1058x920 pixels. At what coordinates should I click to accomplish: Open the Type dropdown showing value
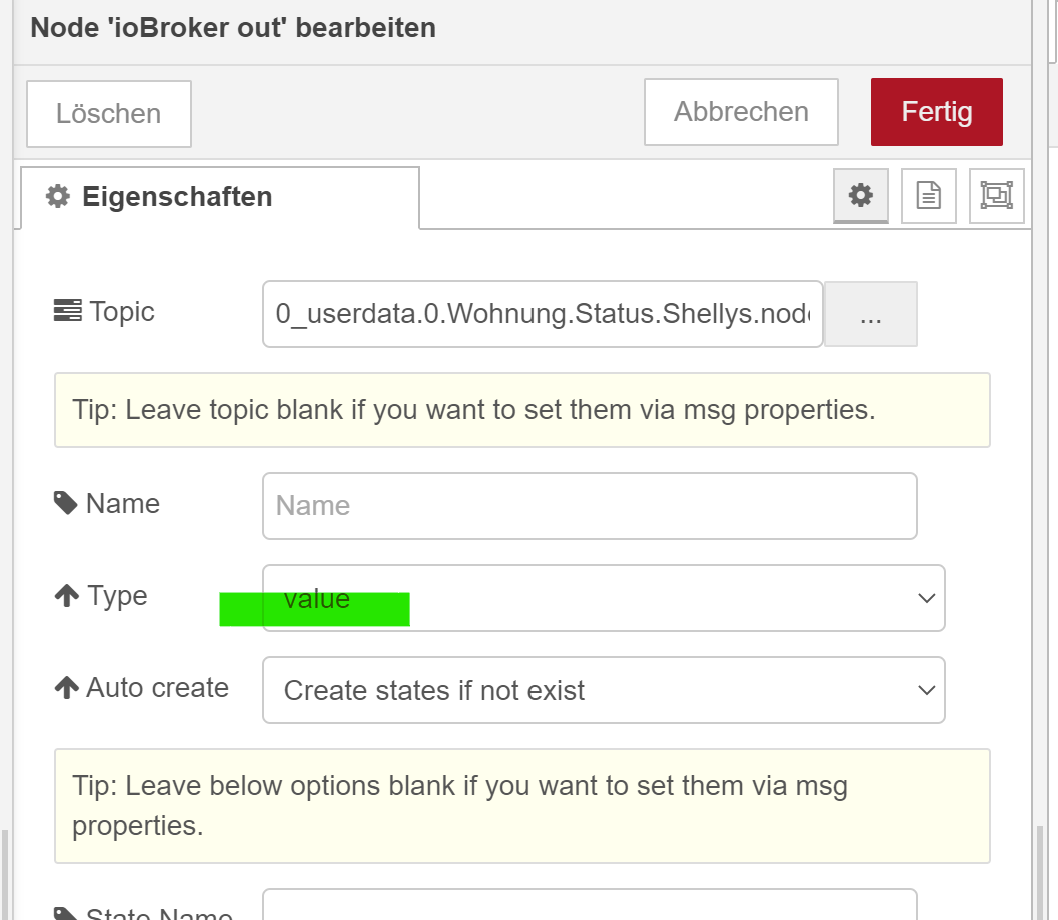pos(603,598)
